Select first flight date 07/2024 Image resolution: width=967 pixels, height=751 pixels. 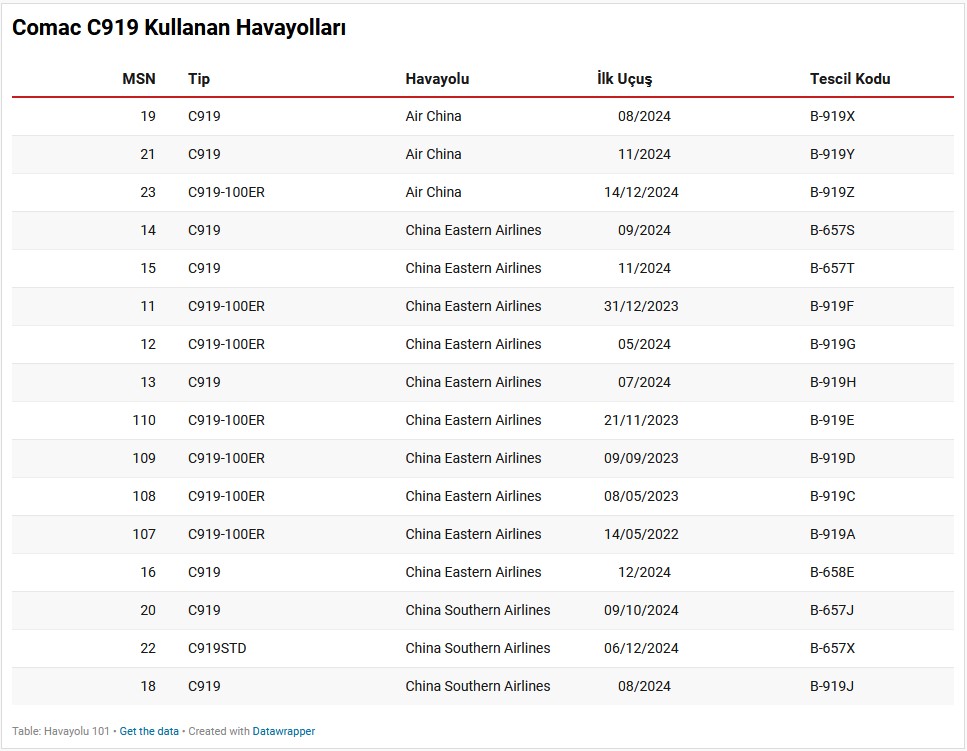[644, 382]
